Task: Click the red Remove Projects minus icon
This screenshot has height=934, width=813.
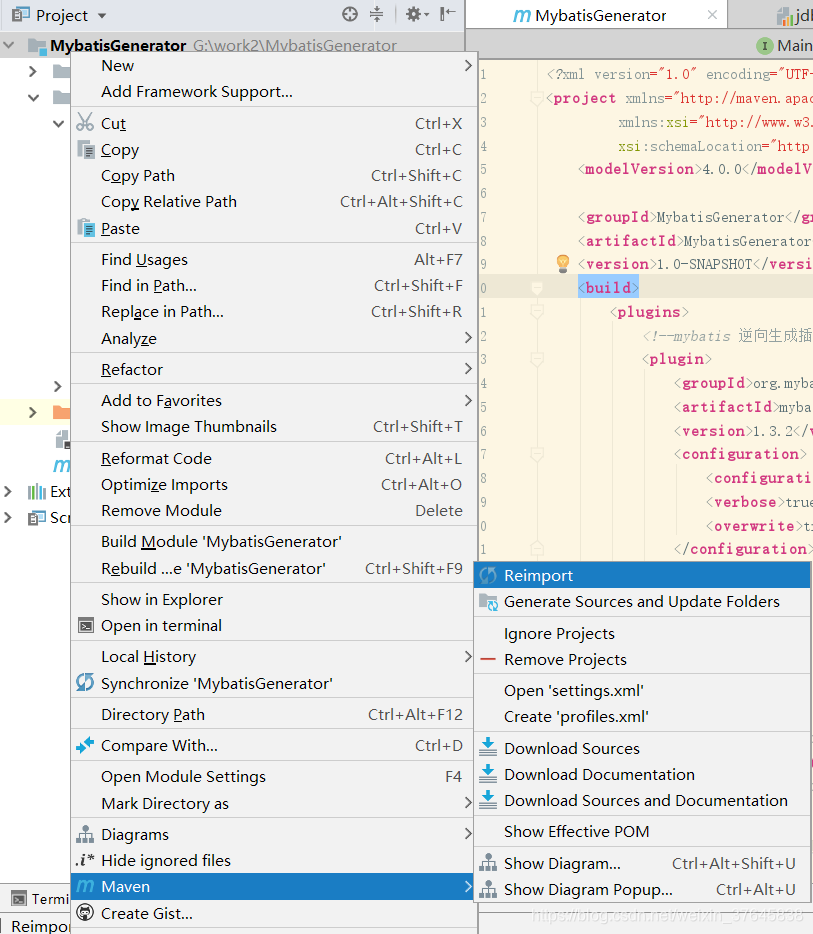Action: (488, 659)
